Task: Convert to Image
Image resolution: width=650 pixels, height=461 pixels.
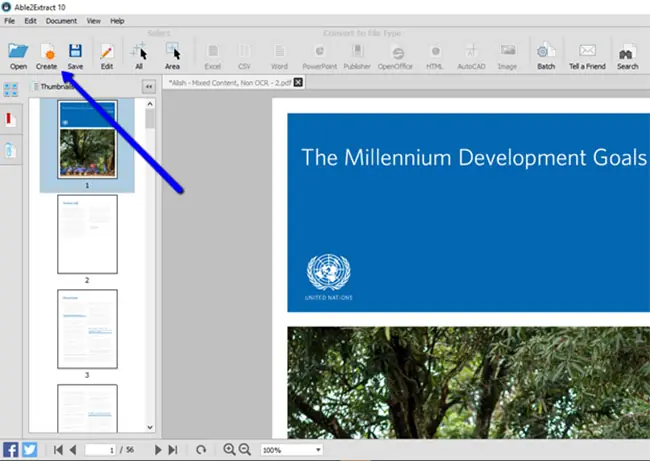Action: [x=507, y=56]
